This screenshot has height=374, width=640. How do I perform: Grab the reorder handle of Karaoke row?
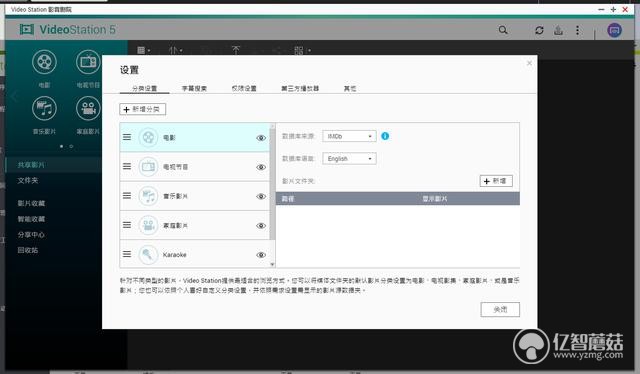(127, 254)
